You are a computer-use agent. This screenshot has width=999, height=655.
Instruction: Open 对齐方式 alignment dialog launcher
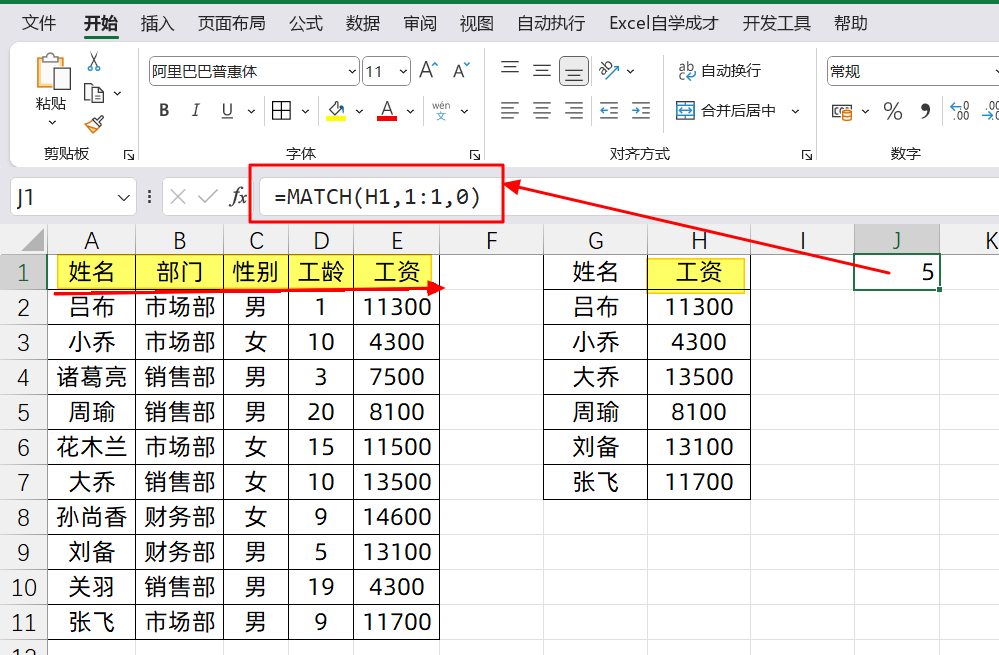807,154
